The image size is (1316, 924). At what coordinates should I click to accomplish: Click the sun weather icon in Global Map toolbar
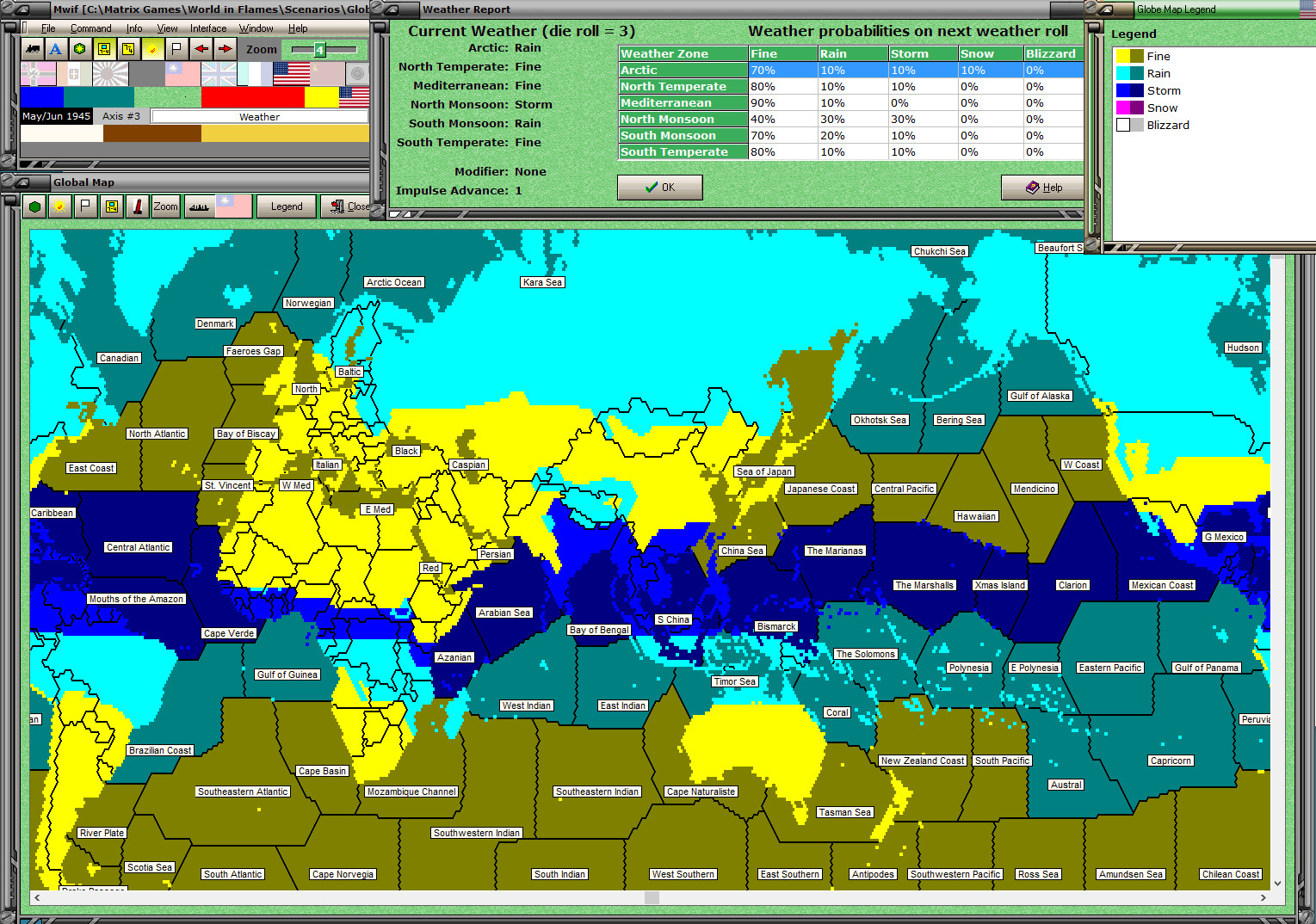(59, 206)
